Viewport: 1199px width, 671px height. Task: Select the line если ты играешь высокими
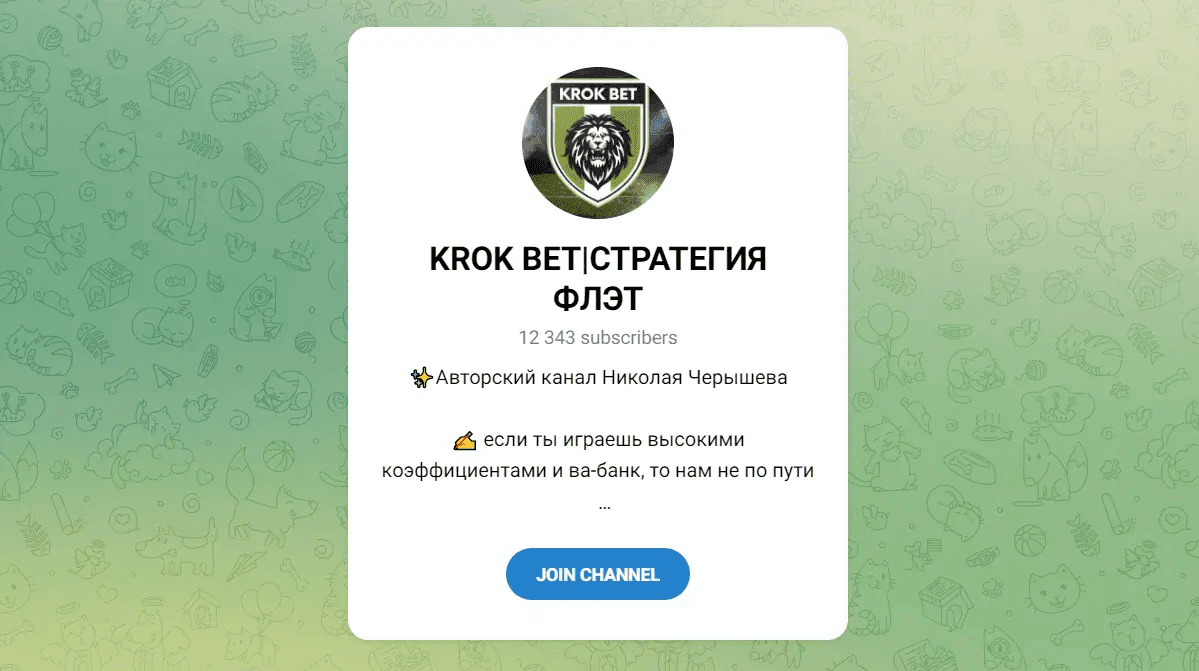614,440
